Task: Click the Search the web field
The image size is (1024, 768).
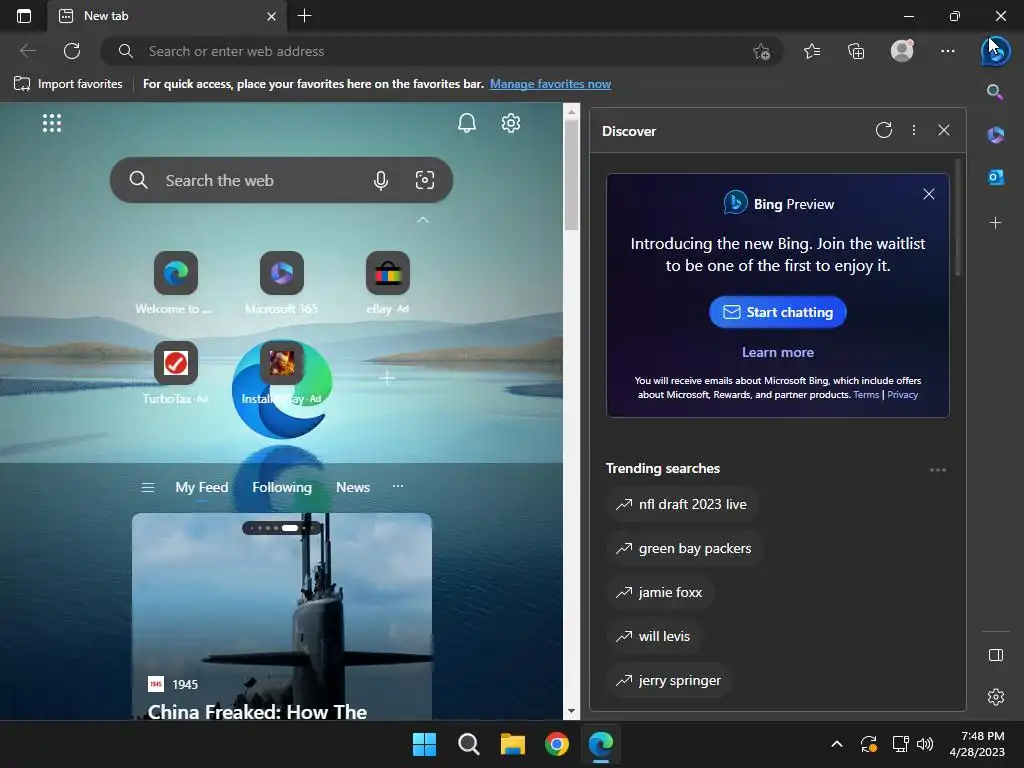Action: (x=281, y=180)
